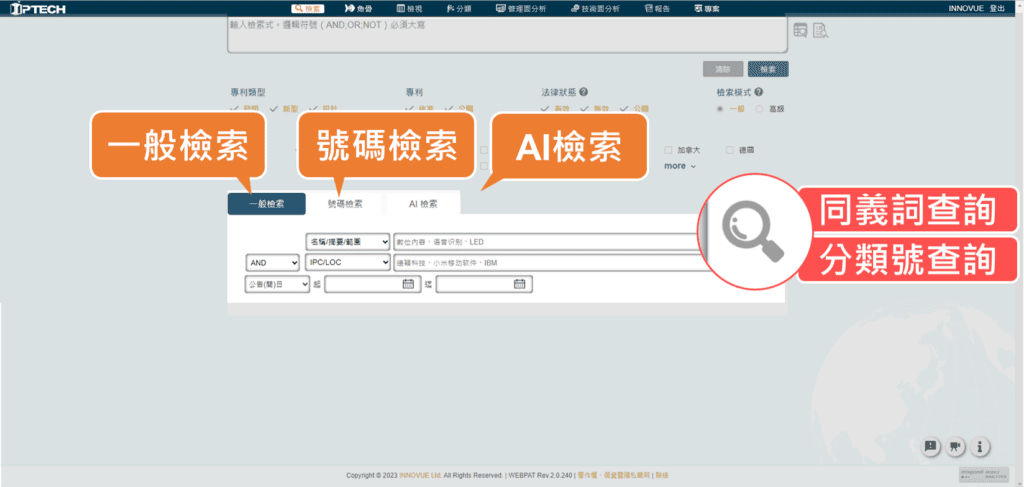This screenshot has height=487, width=1024.
Task: Open the AND operator dropdown
Action: [x=272, y=262]
